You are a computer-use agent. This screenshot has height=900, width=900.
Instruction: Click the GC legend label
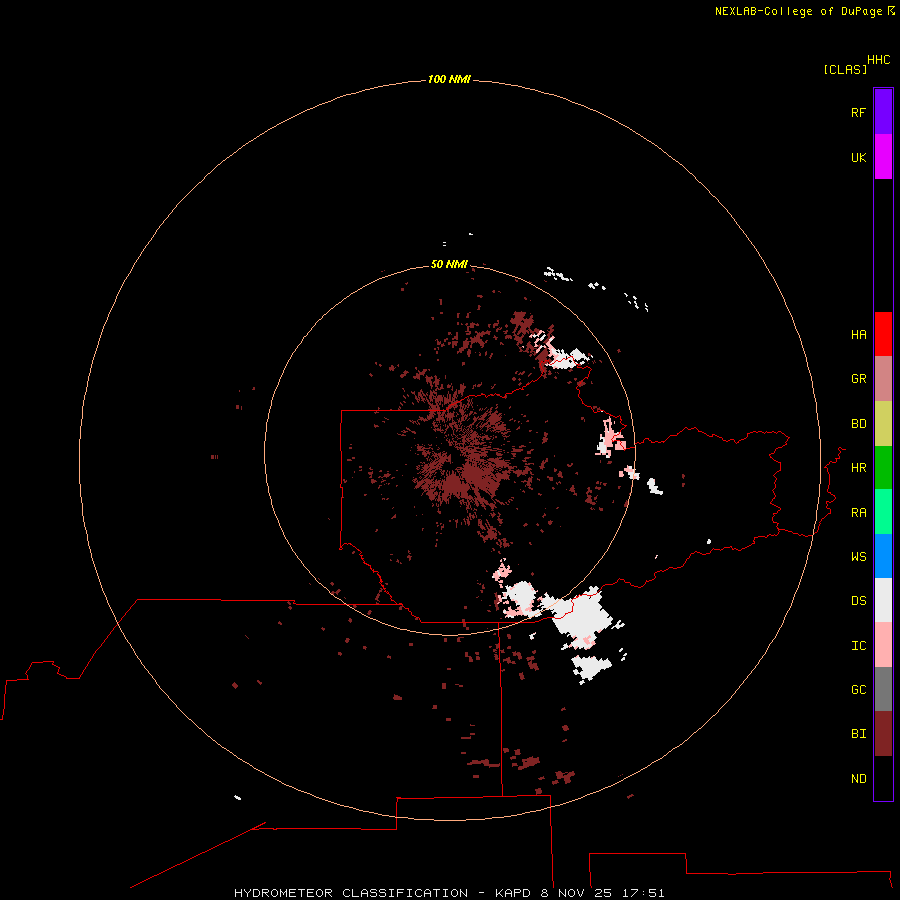click(858, 689)
